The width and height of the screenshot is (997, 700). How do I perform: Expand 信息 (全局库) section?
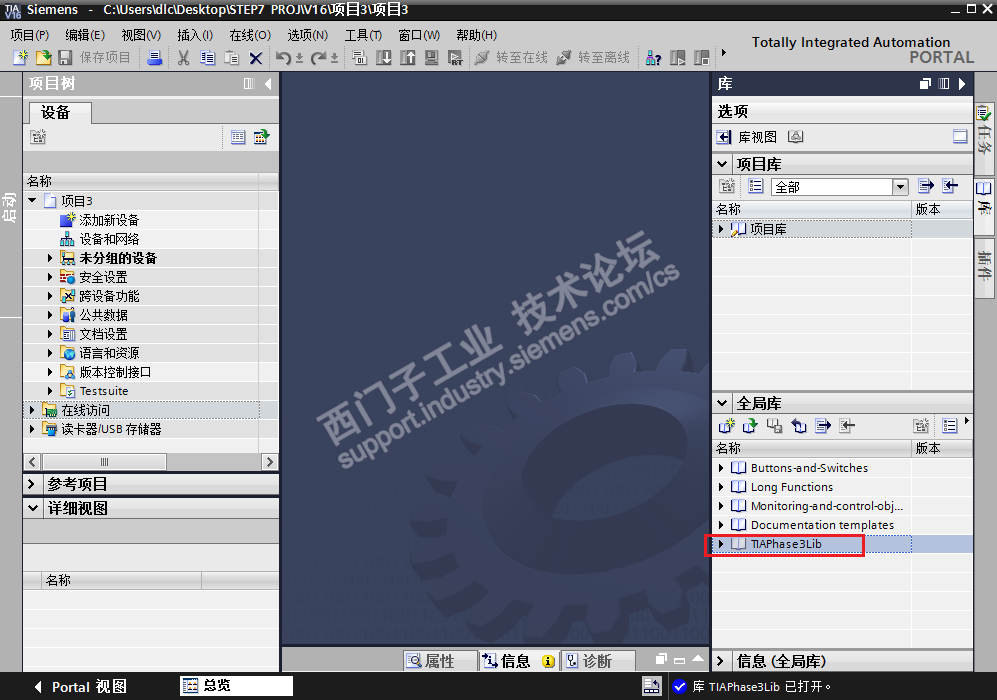click(x=720, y=661)
